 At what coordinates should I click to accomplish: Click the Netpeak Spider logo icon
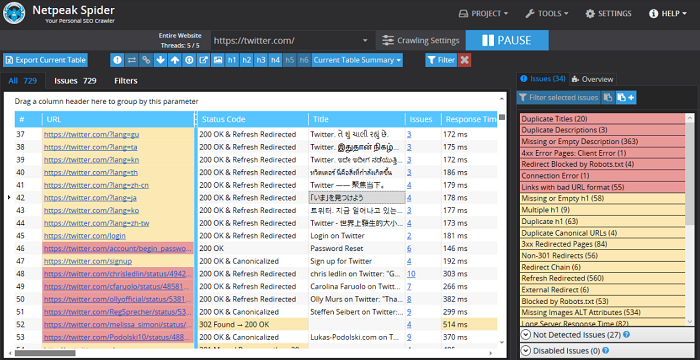point(14,13)
